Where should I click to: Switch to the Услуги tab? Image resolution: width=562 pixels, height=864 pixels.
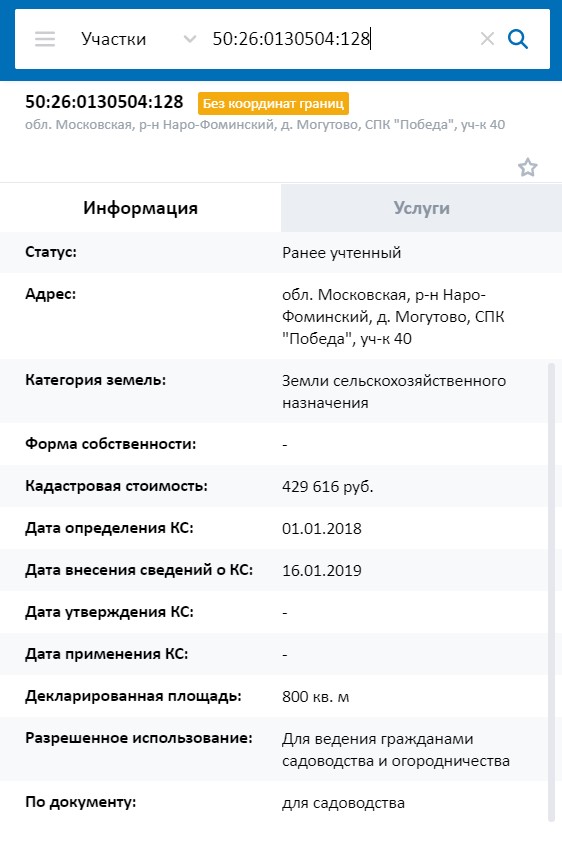(x=422, y=208)
